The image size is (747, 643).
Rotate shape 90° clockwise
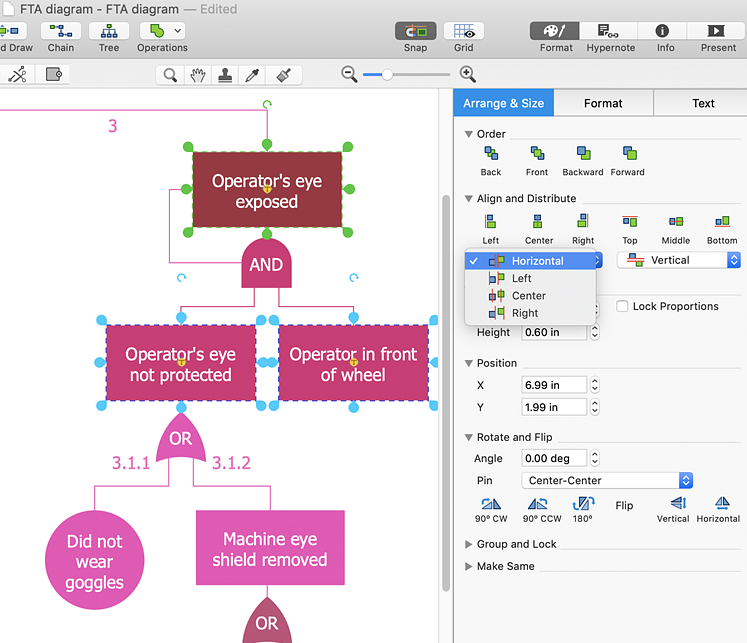coord(491,504)
